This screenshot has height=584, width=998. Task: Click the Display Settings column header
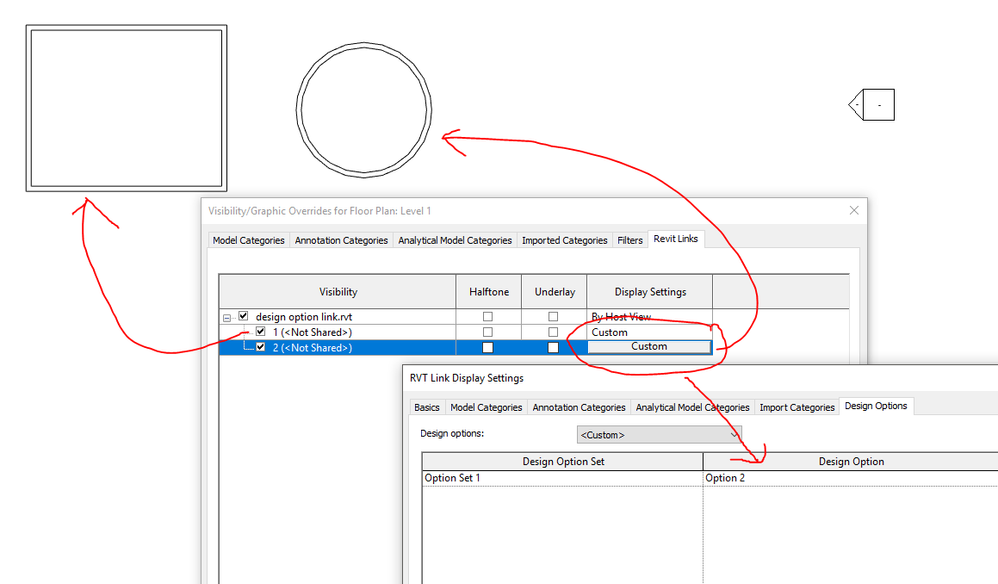click(x=650, y=292)
